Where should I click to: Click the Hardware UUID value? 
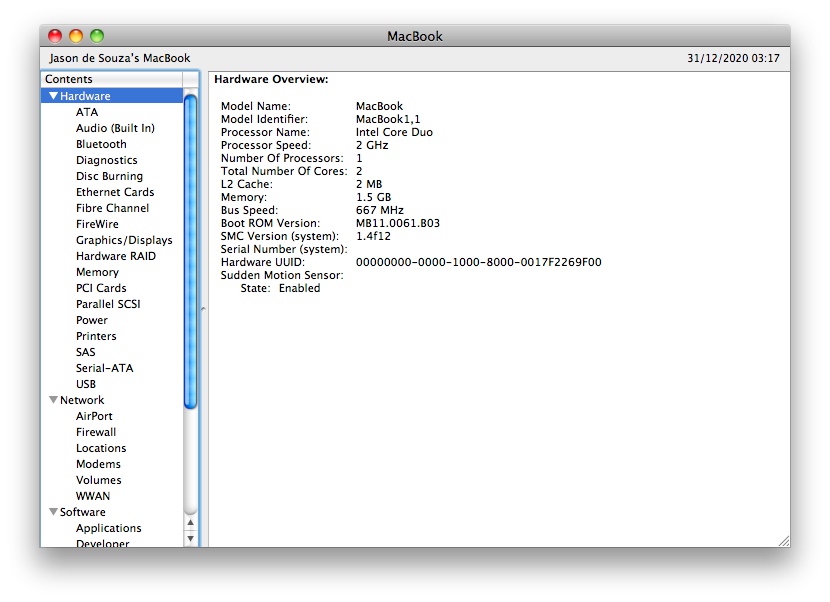point(479,262)
